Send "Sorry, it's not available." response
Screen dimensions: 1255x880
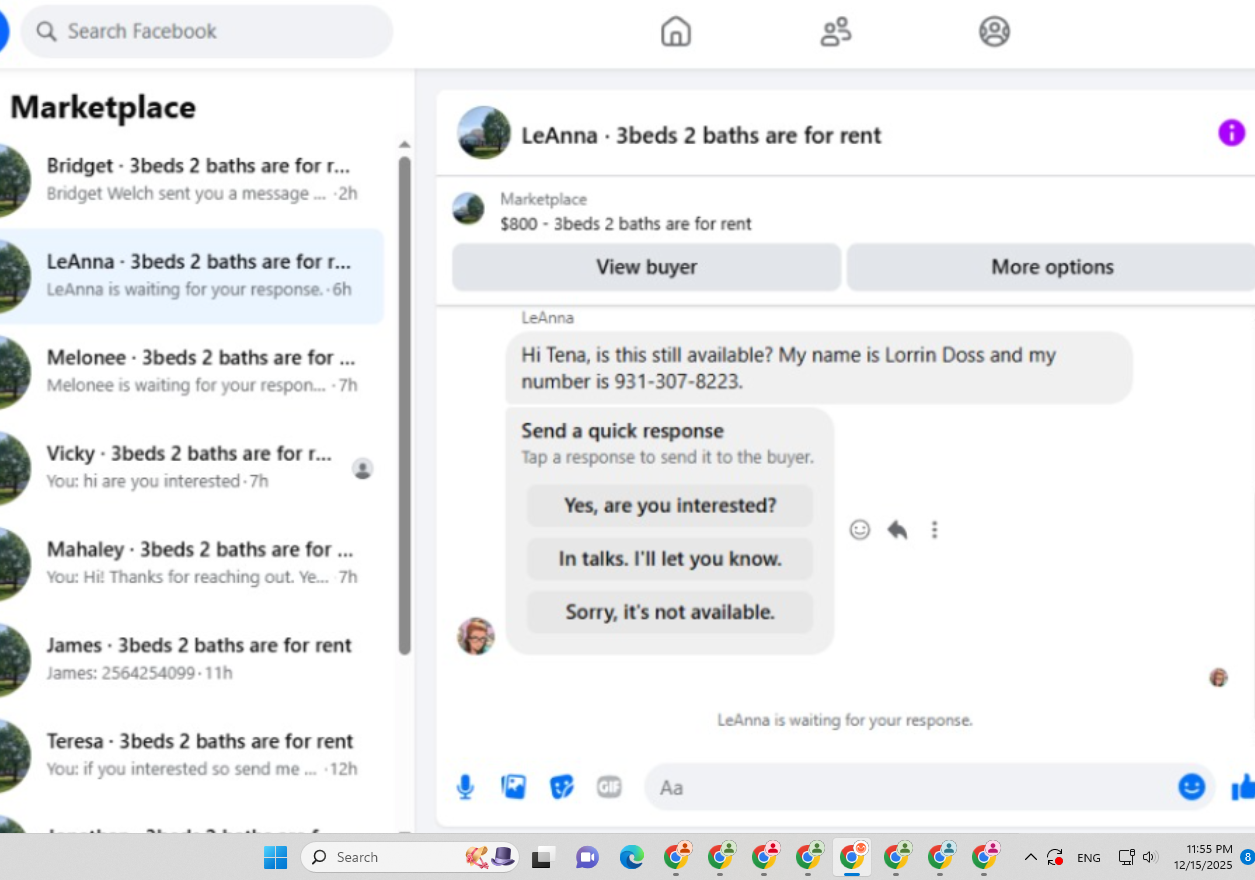[670, 612]
